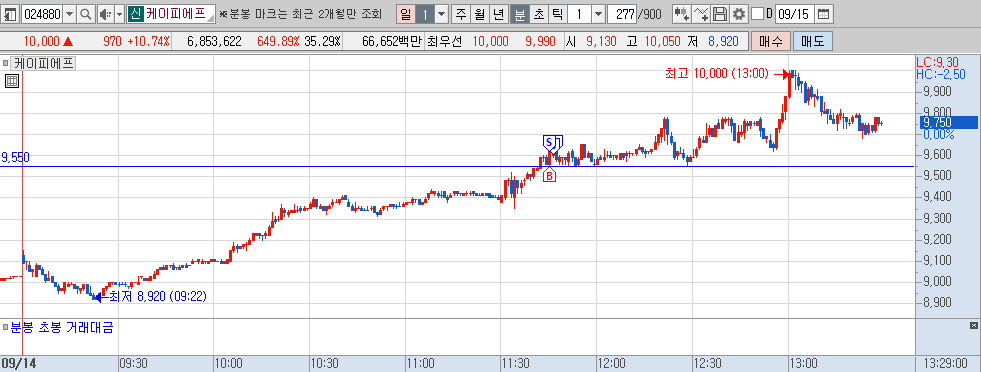
Task: Select the 주 (weekly) period tab
Action: point(460,13)
